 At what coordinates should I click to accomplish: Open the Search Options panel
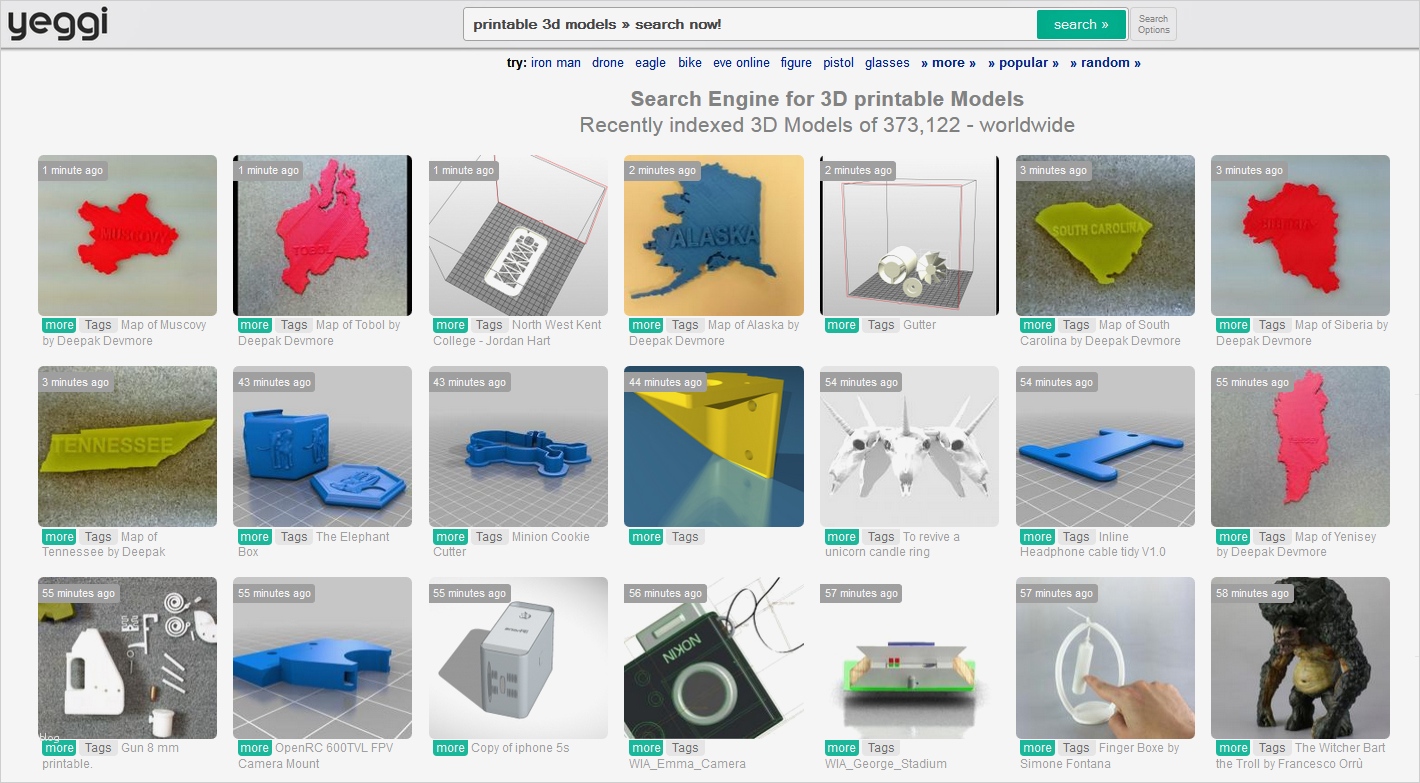pos(1153,22)
